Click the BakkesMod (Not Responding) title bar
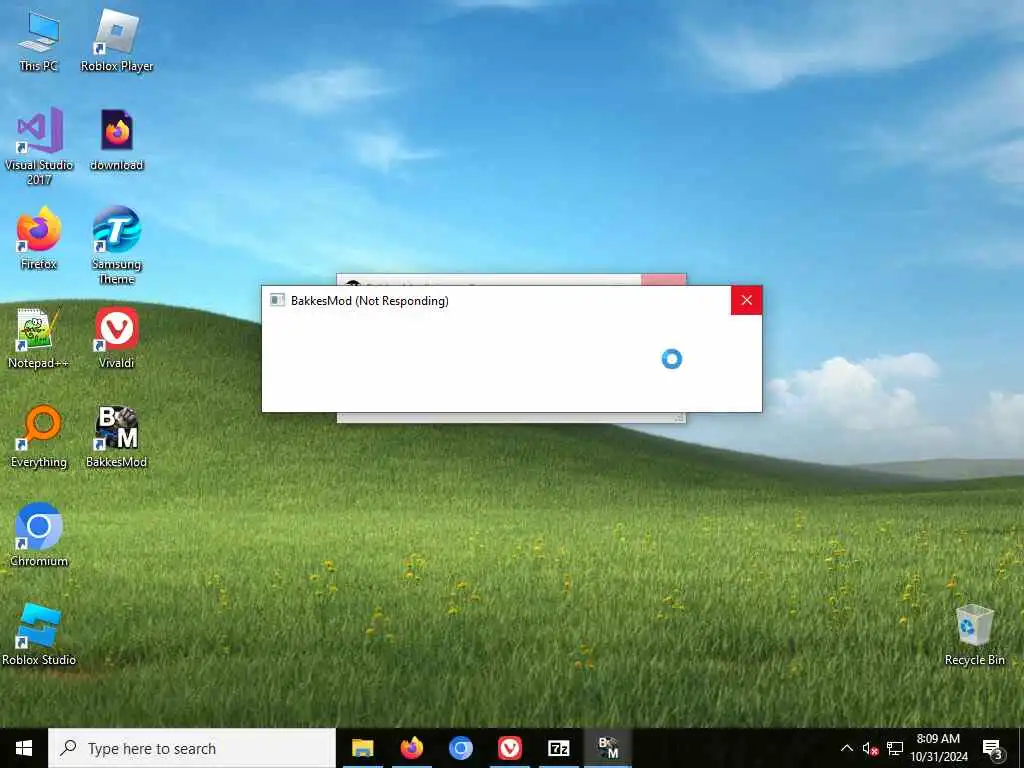Image resolution: width=1024 pixels, height=768 pixels. pos(496,300)
